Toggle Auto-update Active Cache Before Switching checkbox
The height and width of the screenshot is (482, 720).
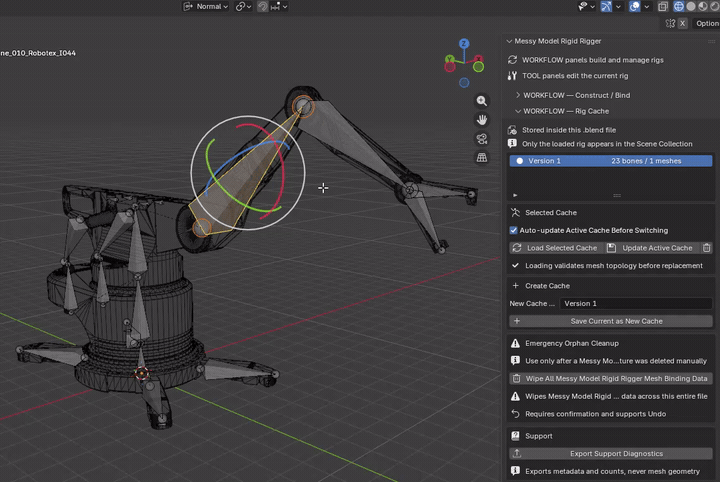(x=513, y=230)
